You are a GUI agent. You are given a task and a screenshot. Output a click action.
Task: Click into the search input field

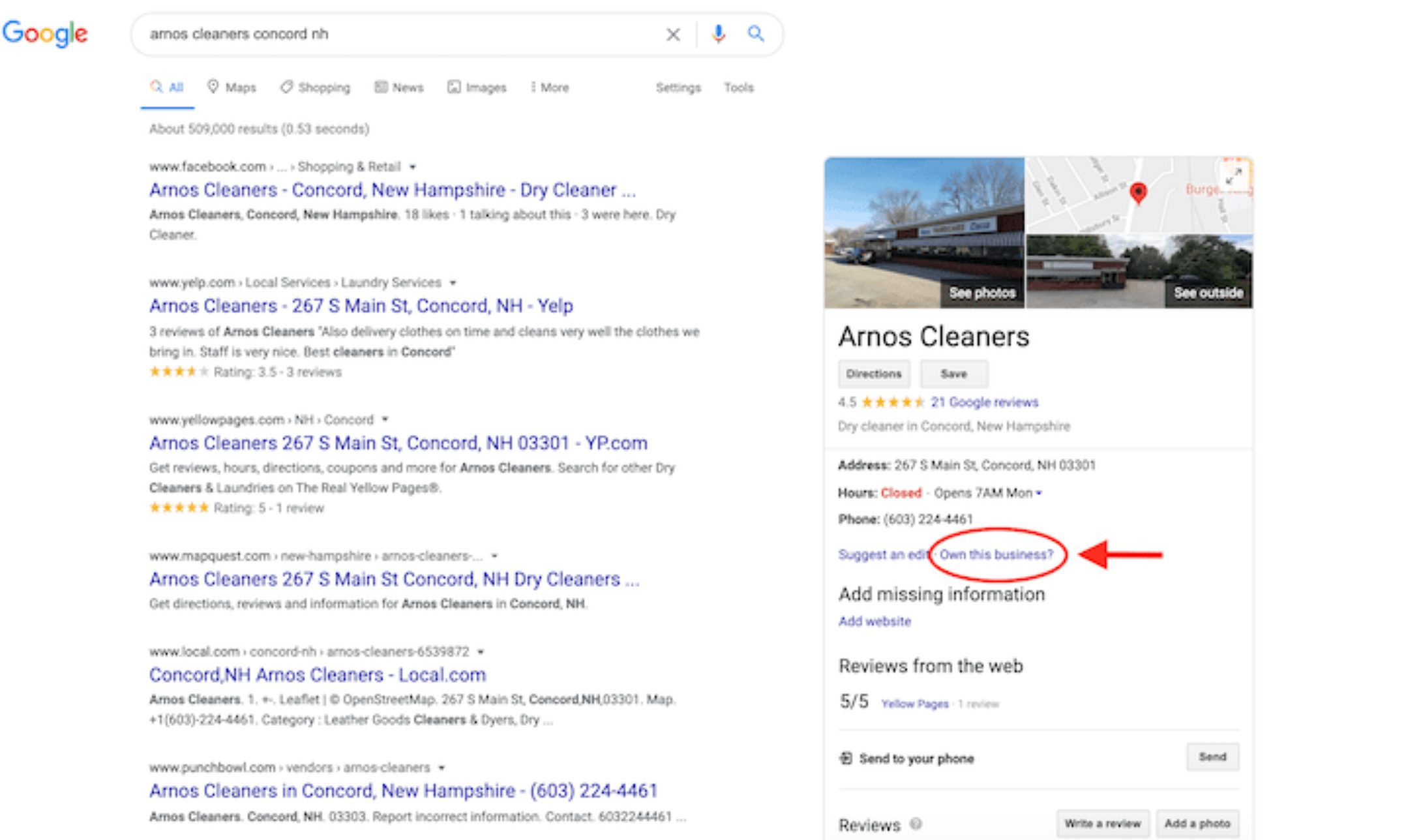pyautogui.click(x=391, y=34)
